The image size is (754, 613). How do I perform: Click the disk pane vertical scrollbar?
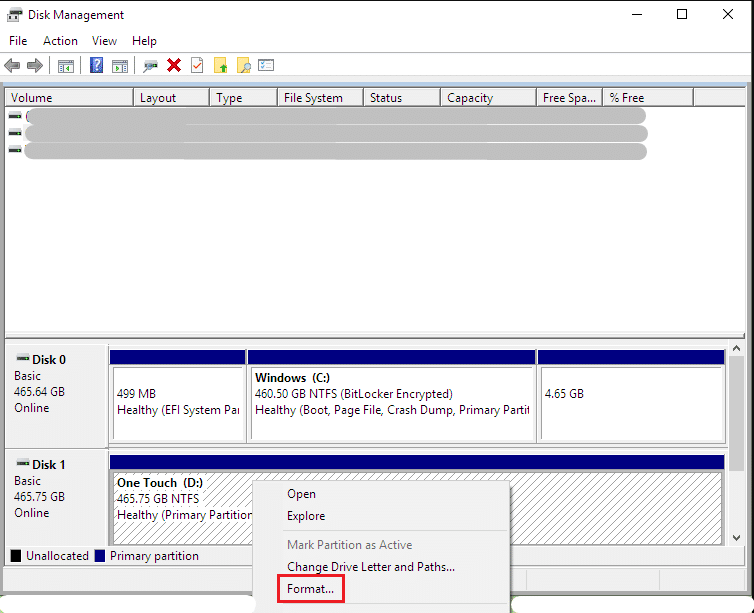click(738, 440)
